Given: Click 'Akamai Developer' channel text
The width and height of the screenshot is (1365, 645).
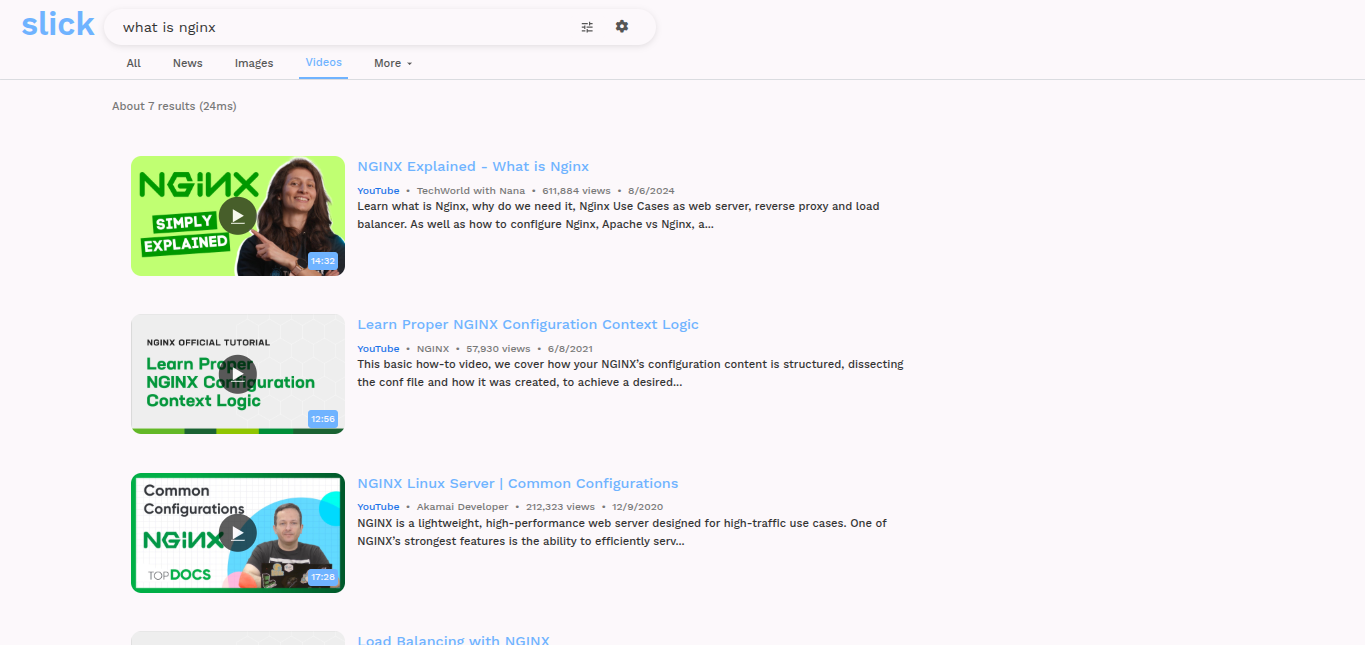Looking at the screenshot, I should [462, 507].
